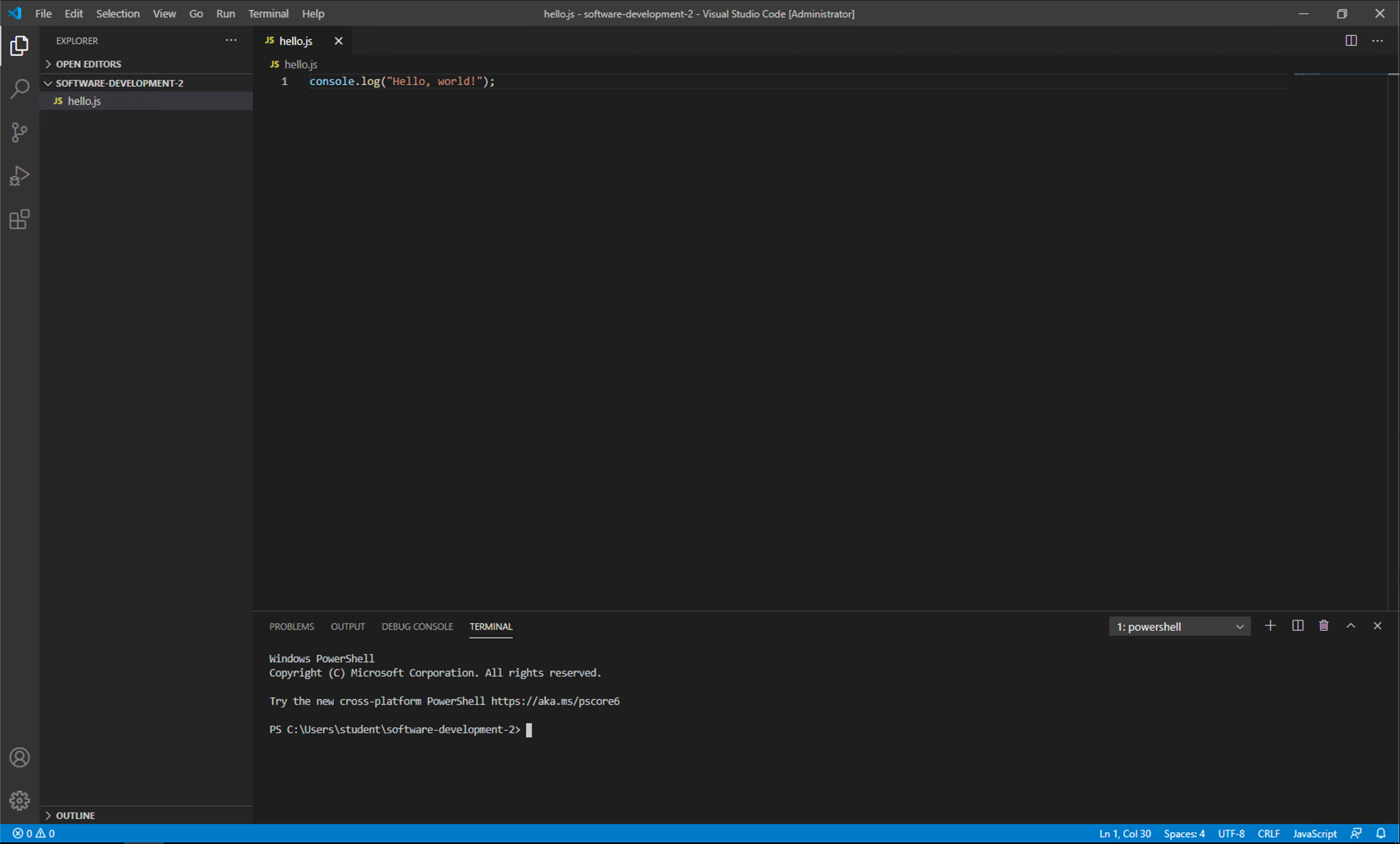Select the Source Control icon
Screen dimensions: 1400x844
point(19,133)
